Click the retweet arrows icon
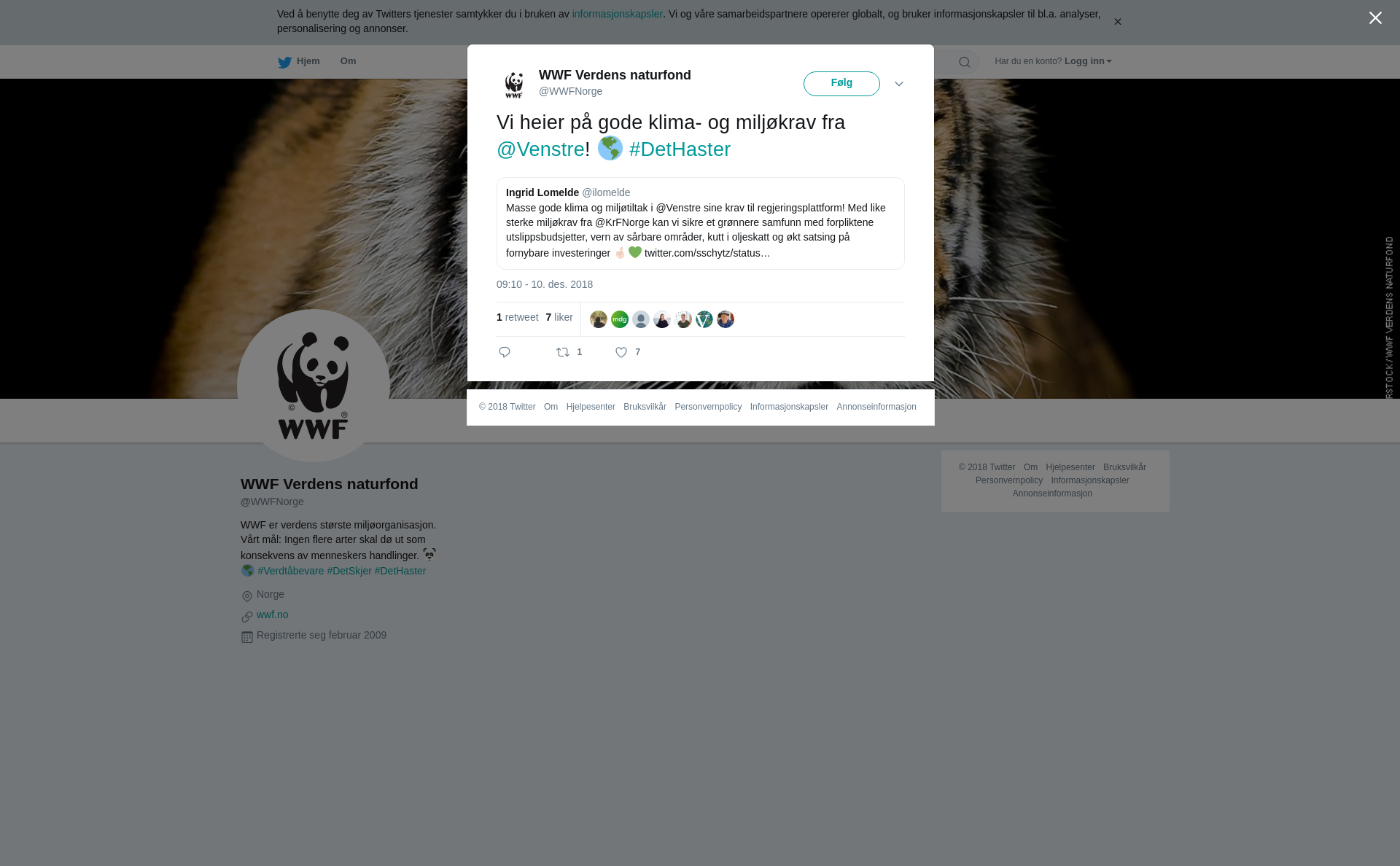The image size is (1400, 866). (563, 352)
